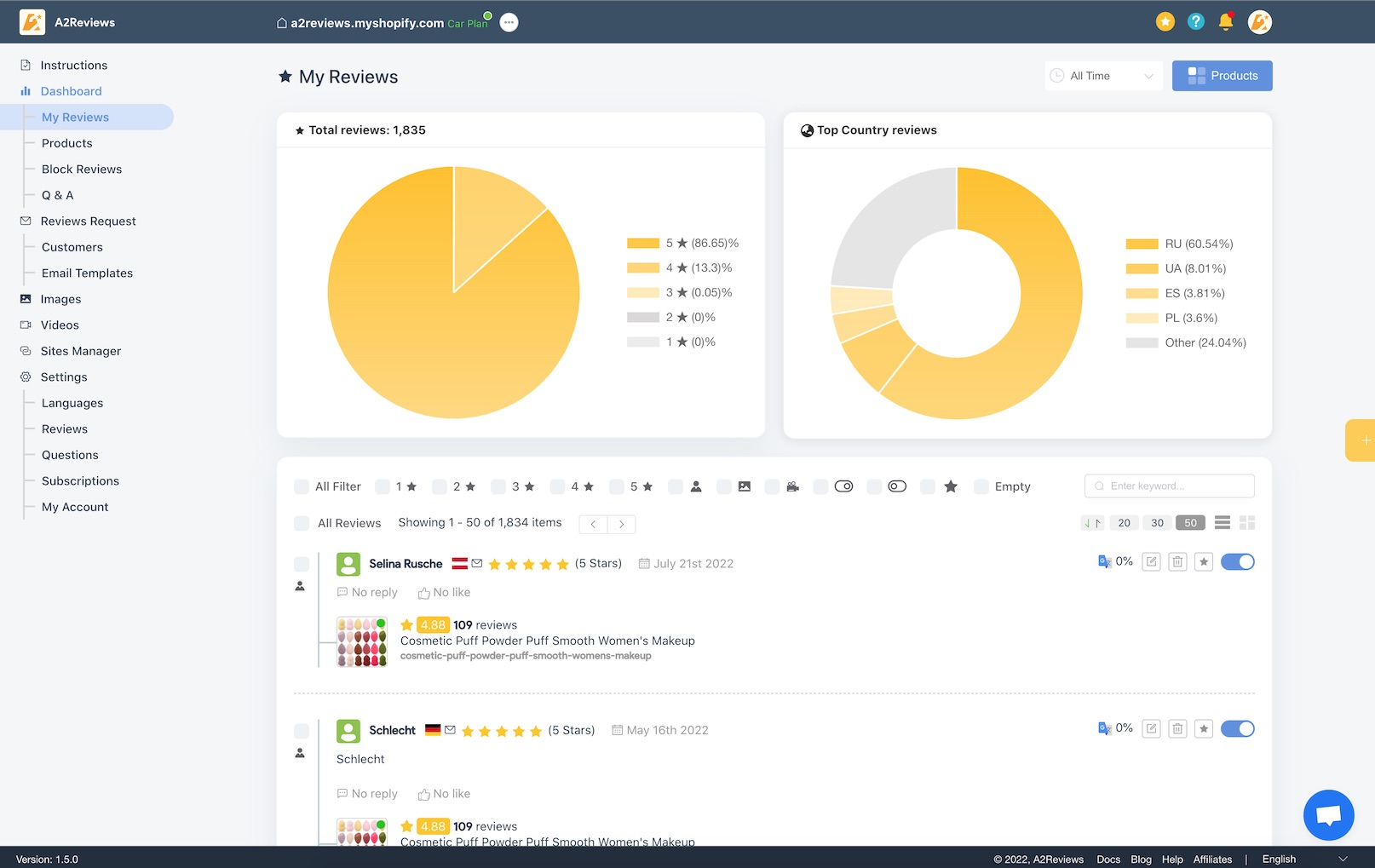Open the Docs footer link

point(1107,859)
